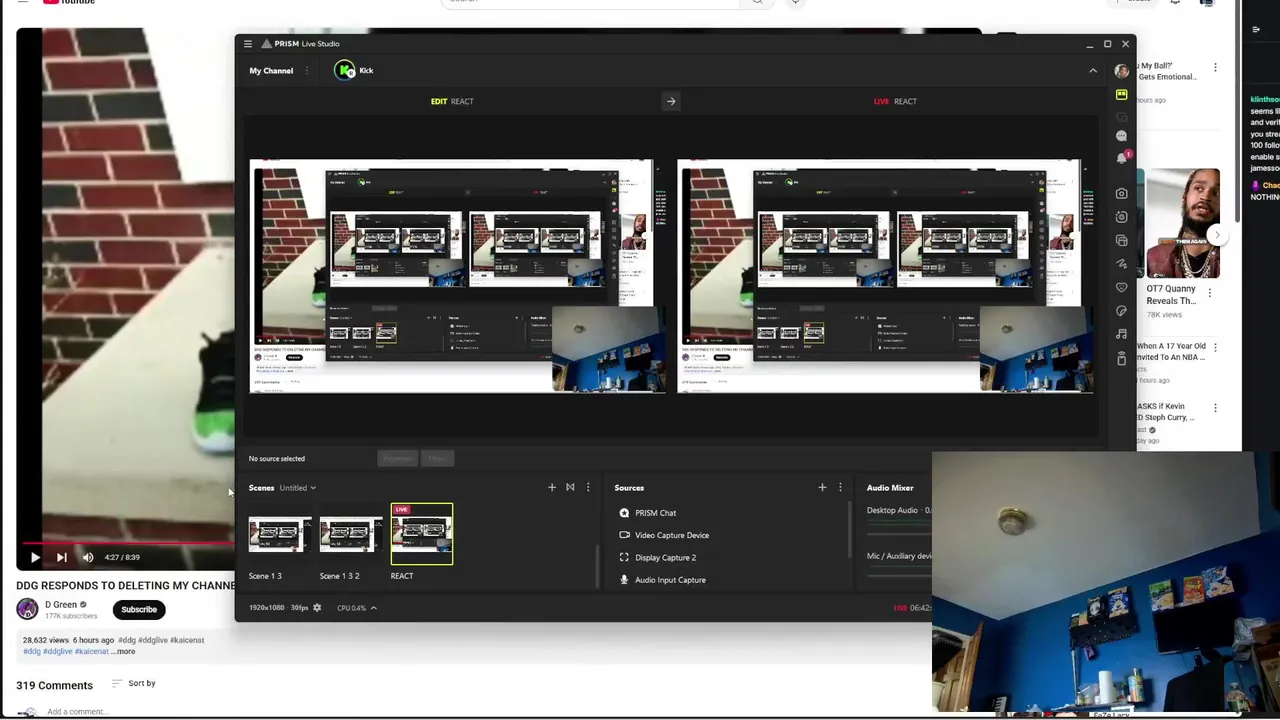Toggle the yellow studio layout icon
This screenshot has width=1280, height=720.
(x=1121, y=95)
